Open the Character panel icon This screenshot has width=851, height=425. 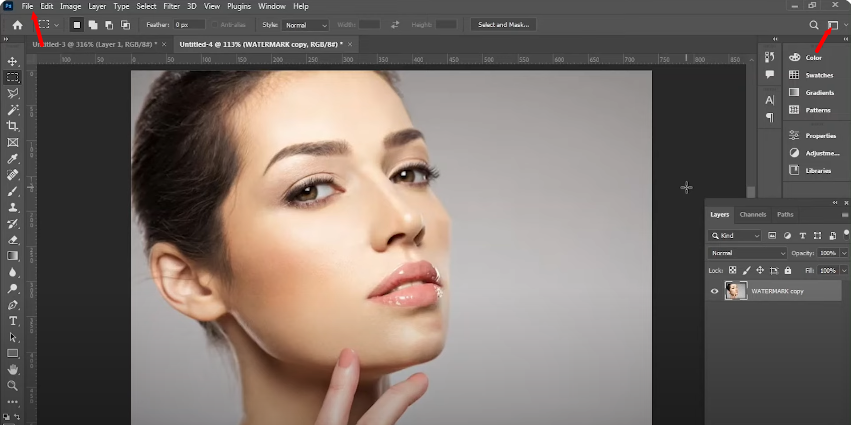tap(769, 100)
